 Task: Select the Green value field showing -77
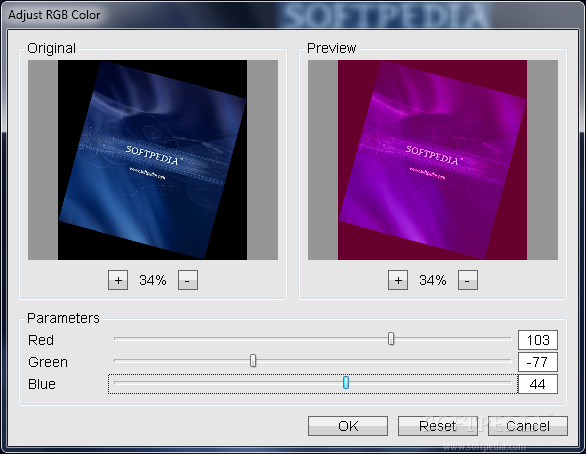(x=538, y=362)
